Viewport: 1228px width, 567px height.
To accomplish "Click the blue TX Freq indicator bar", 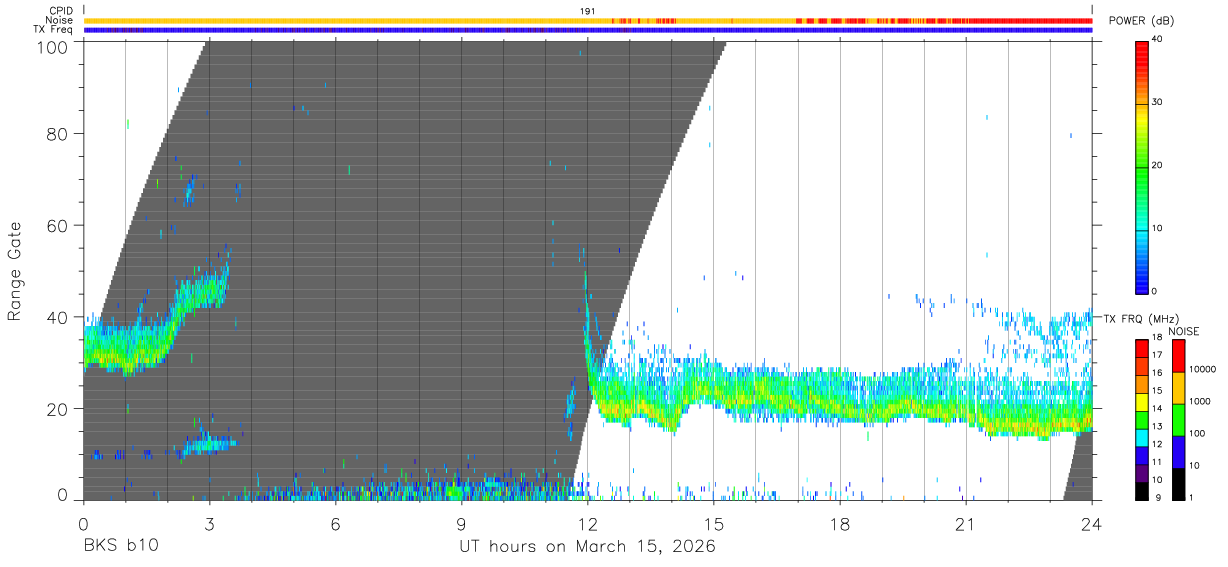I will click(588, 30).
